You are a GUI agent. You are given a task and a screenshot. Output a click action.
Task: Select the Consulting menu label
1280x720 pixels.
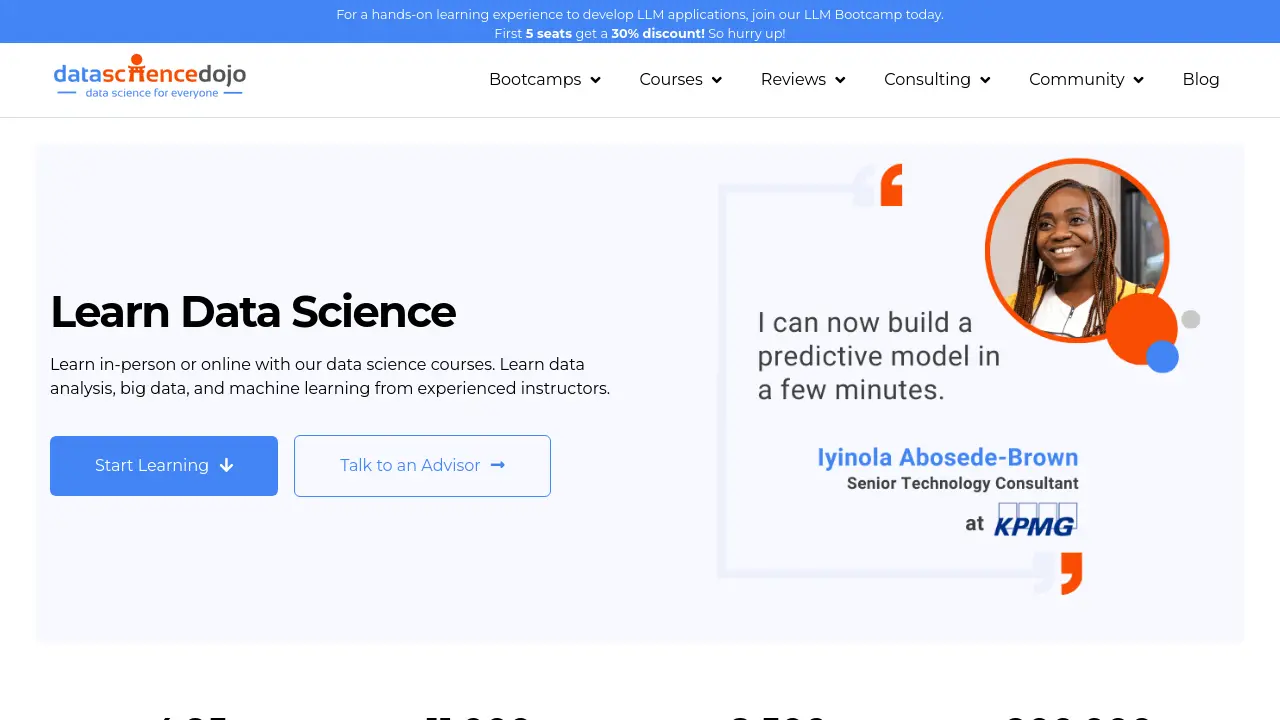click(927, 79)
